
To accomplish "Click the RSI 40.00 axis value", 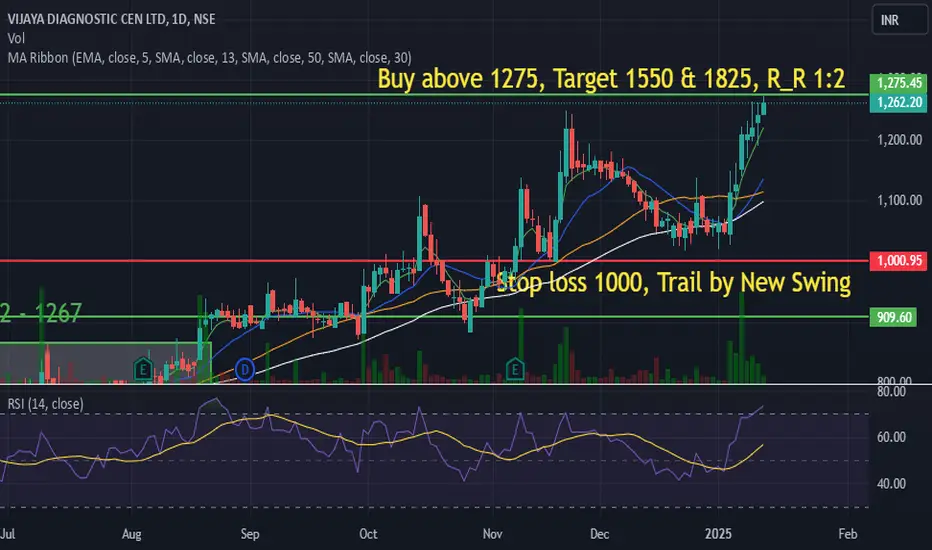I will [892, 483].
